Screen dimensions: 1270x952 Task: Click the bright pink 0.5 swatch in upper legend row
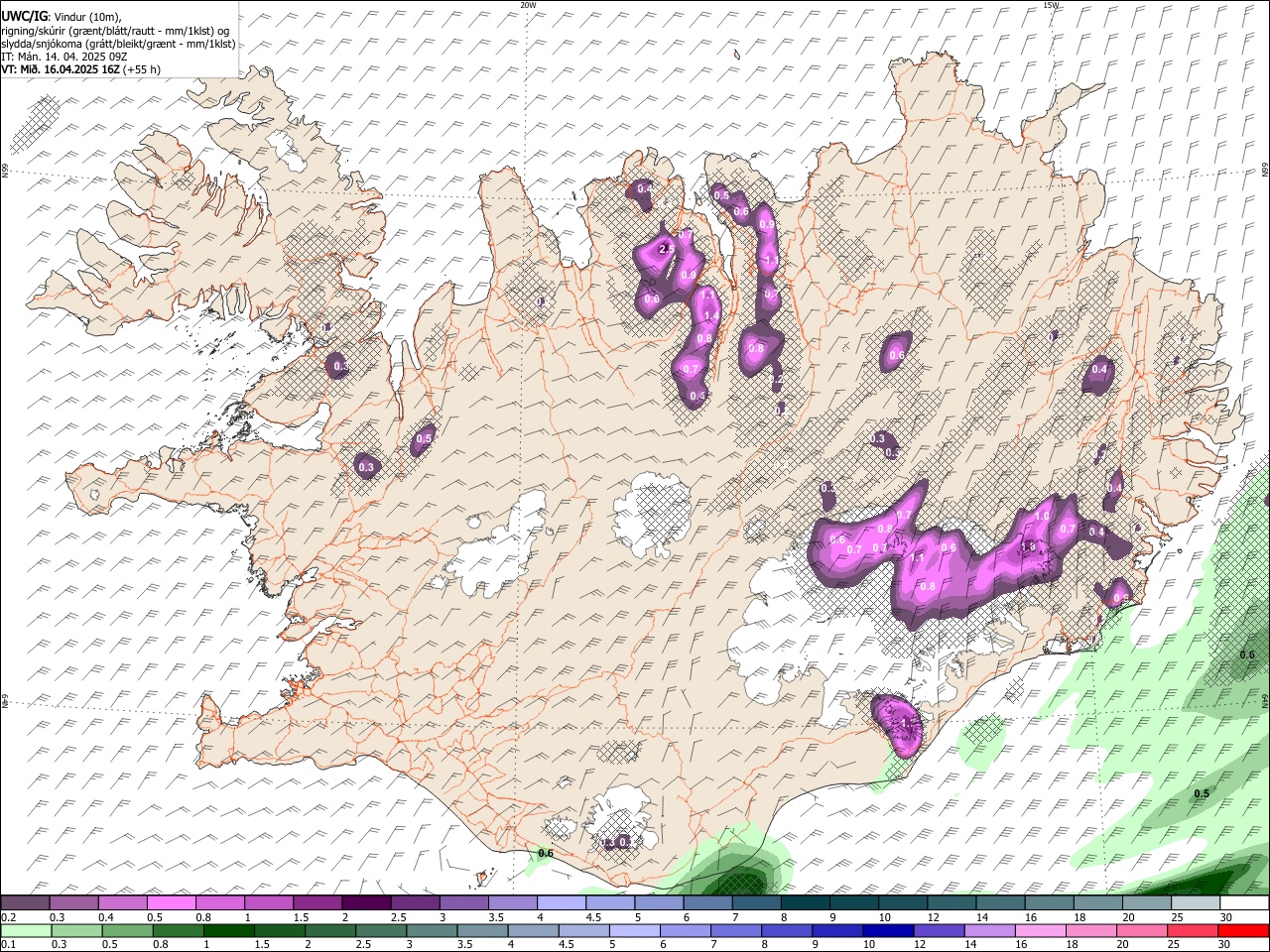click(x=171, y=903)
